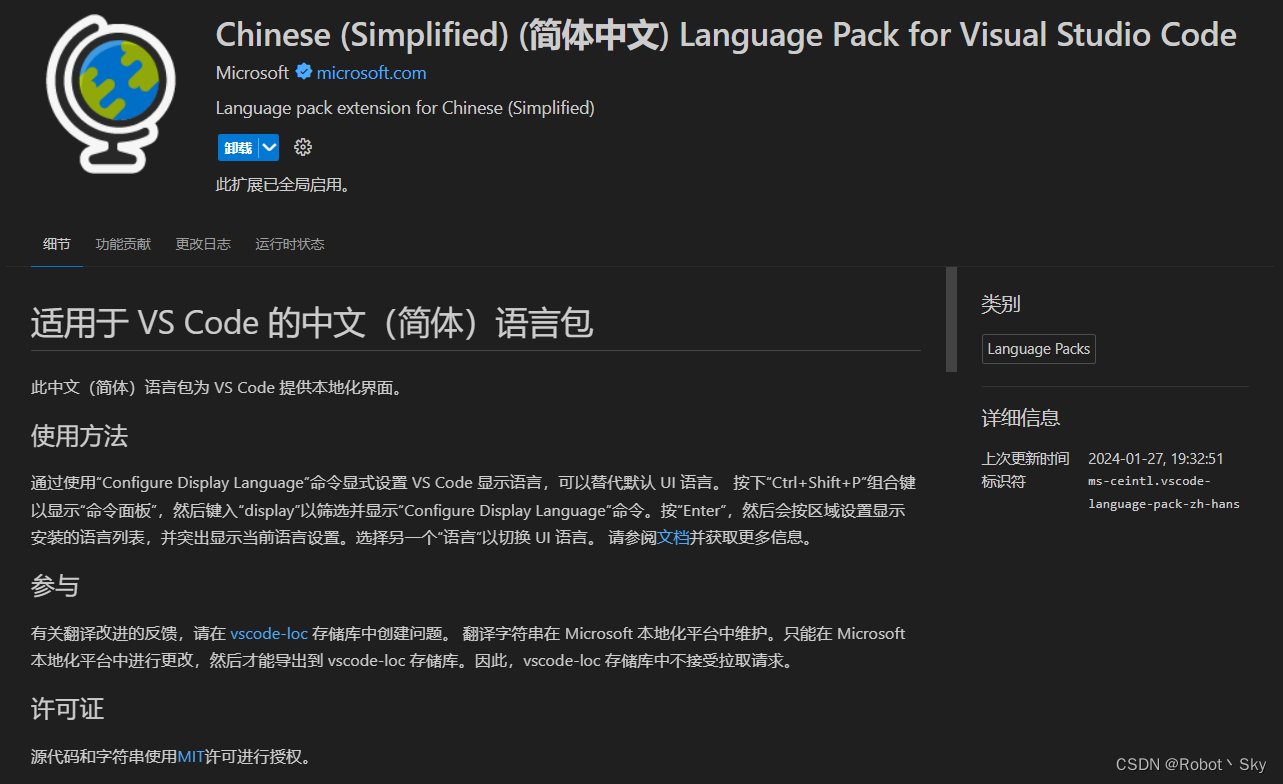Click the identifier ms-ceintl.vscode-language-pack-zh-hans
The width and height of the screenshot is (1283, 784).
(x=1164, y=493)
